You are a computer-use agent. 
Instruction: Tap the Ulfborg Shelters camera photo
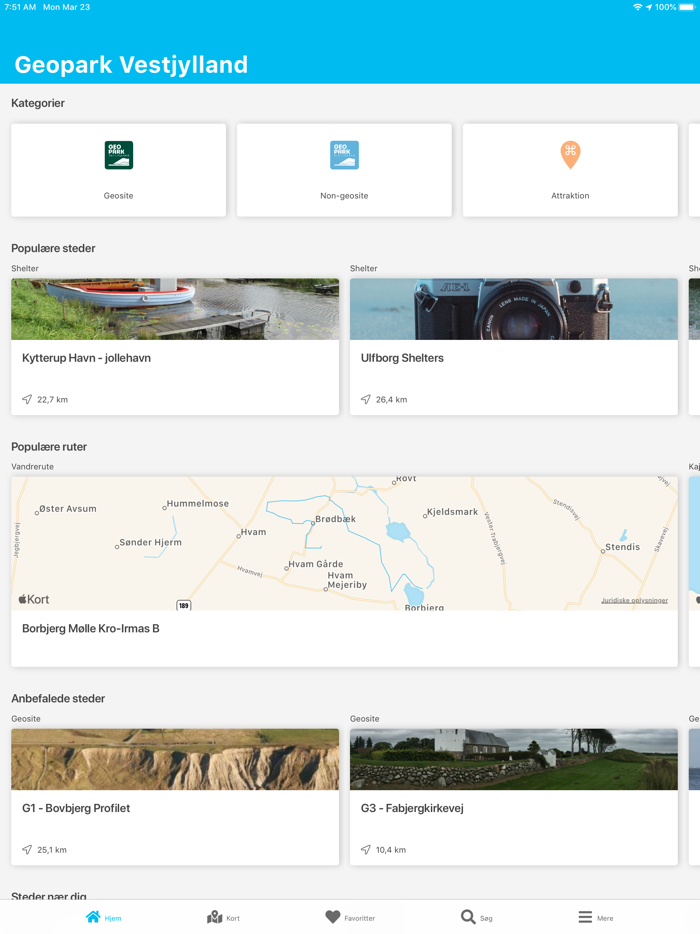(x=514, y=309)
